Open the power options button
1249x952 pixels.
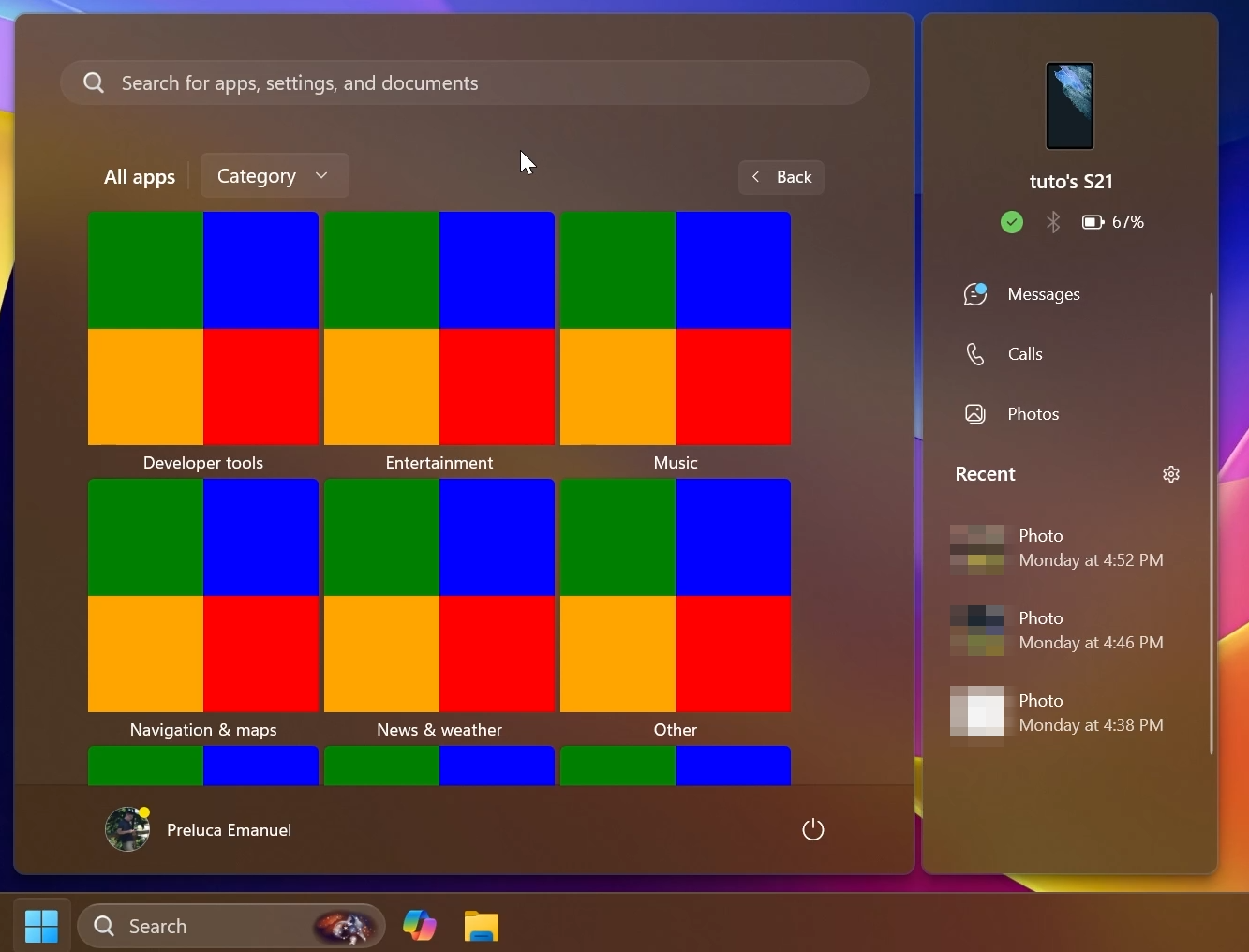pos(813,829)
